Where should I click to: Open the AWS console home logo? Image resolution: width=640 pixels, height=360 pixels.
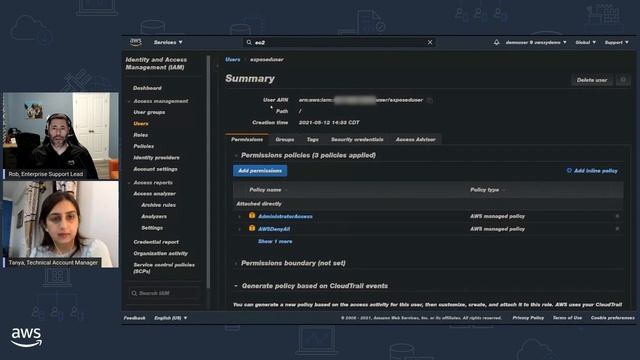point(136,42)
